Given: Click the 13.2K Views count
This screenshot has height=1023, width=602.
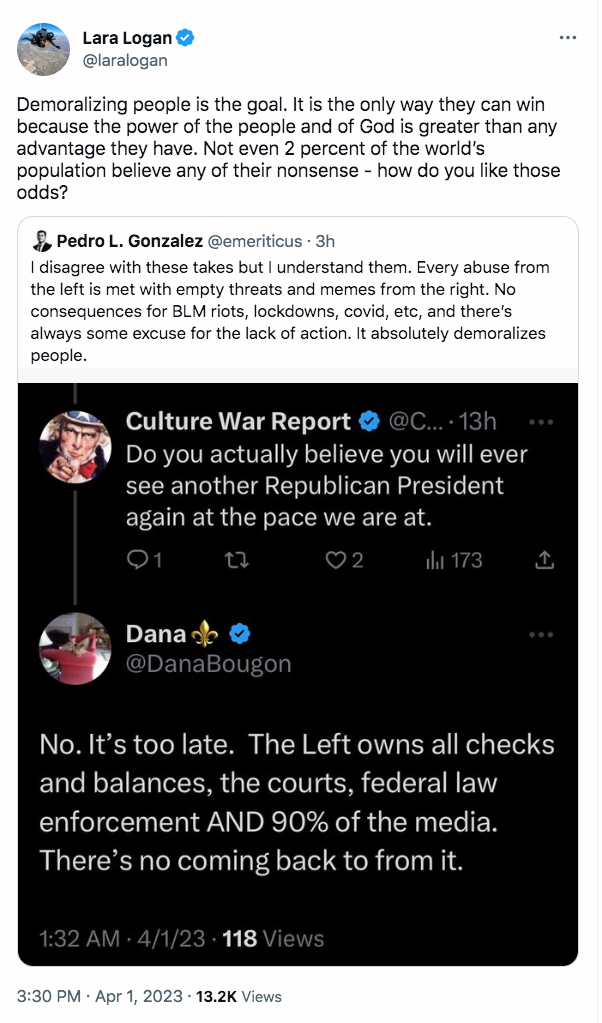Looking at the screenshot, I should [239, 996].
